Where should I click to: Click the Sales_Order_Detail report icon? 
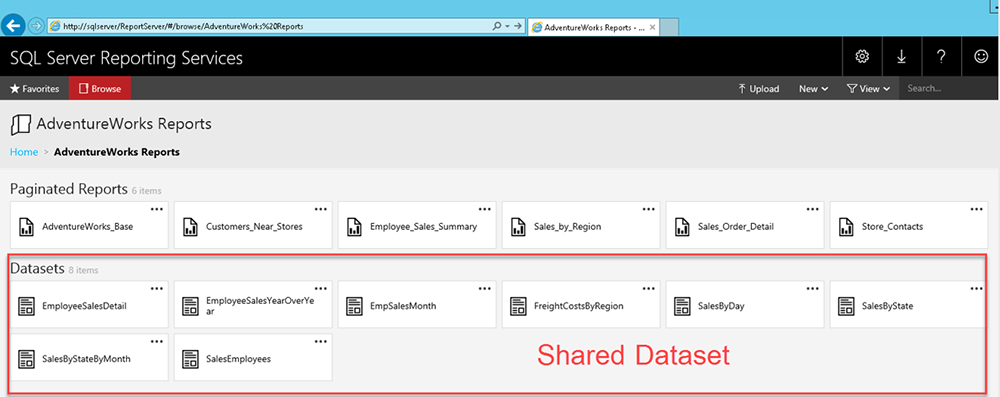(682, 227)
